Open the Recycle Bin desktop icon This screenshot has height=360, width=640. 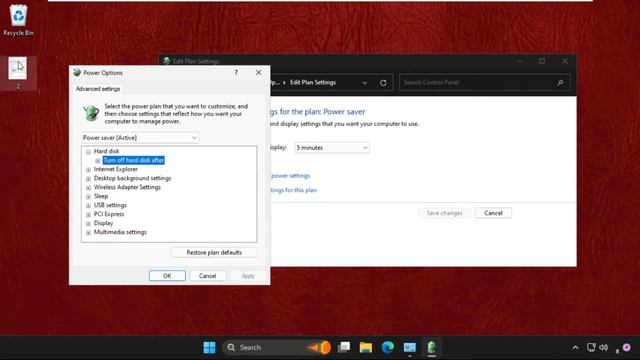18,20
